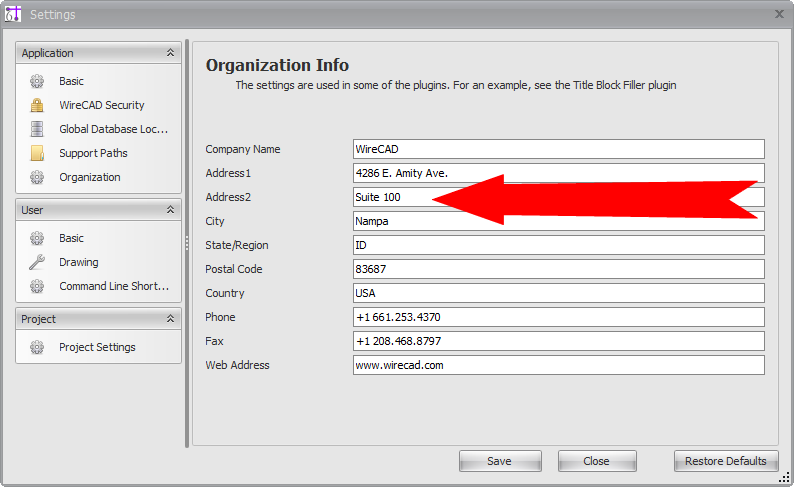
Task: Click the User group header label
Action: (32, 210)
